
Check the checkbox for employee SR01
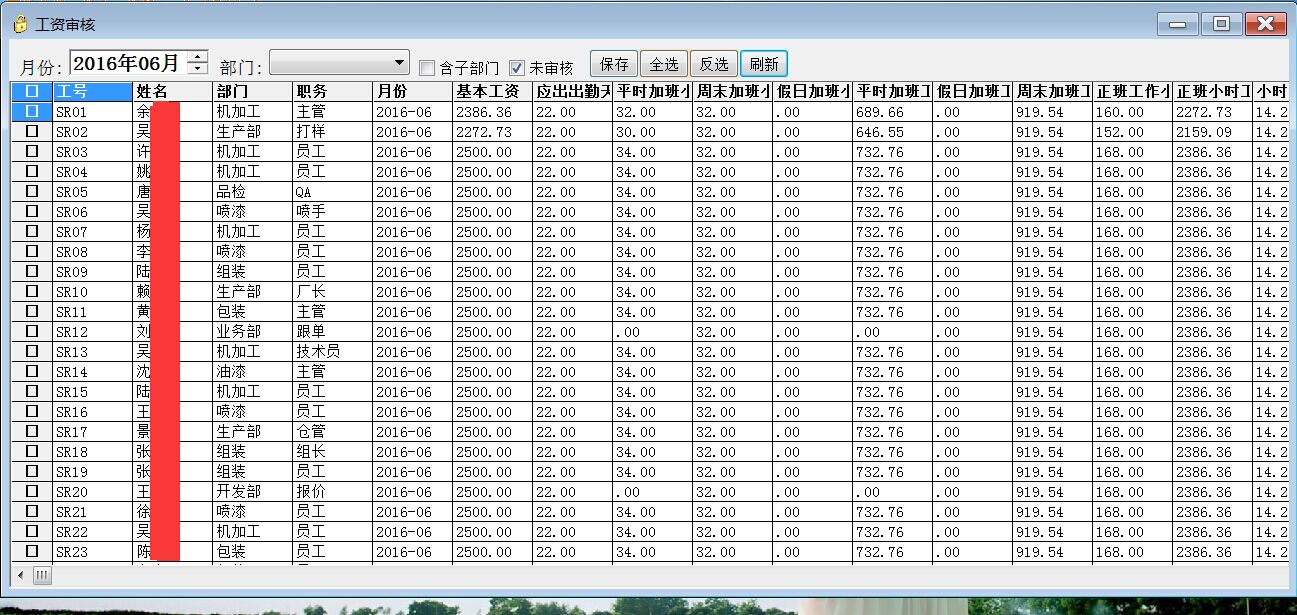point(31,112)
